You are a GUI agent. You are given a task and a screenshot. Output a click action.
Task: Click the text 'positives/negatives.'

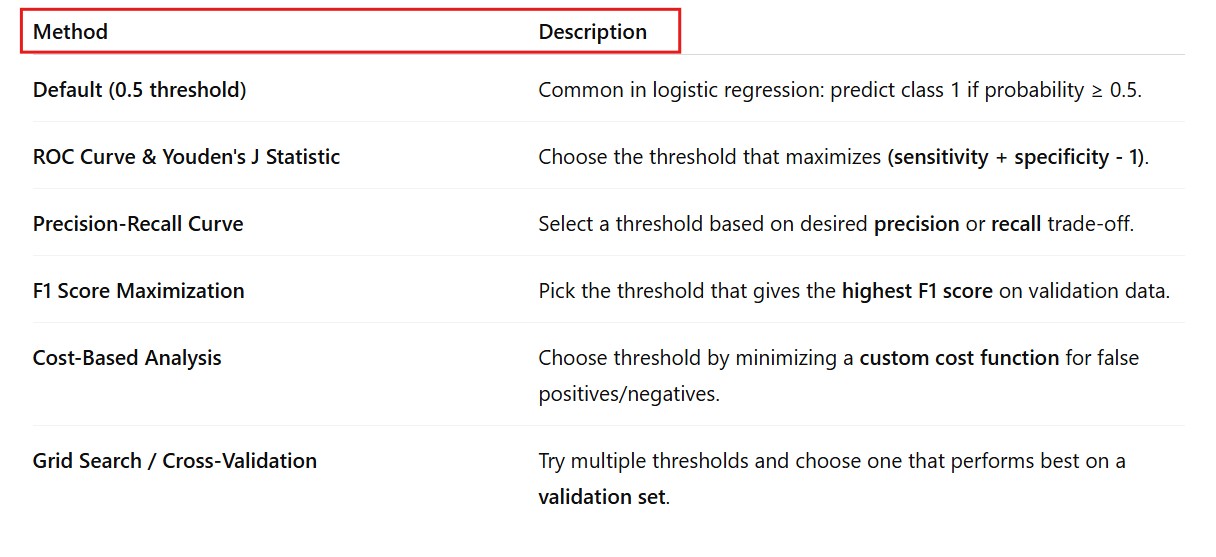pyautogui.click(x=628, y=394)
